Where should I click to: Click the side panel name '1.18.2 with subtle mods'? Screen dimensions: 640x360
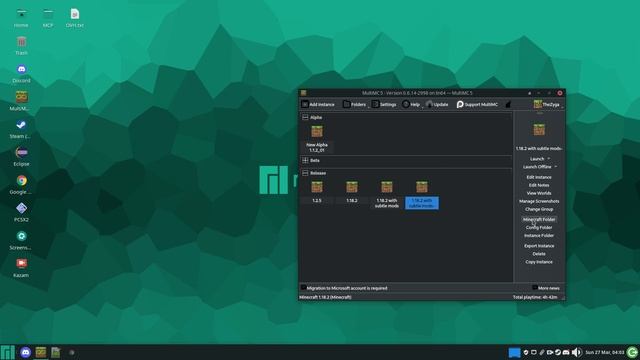[x=539, y=149]
